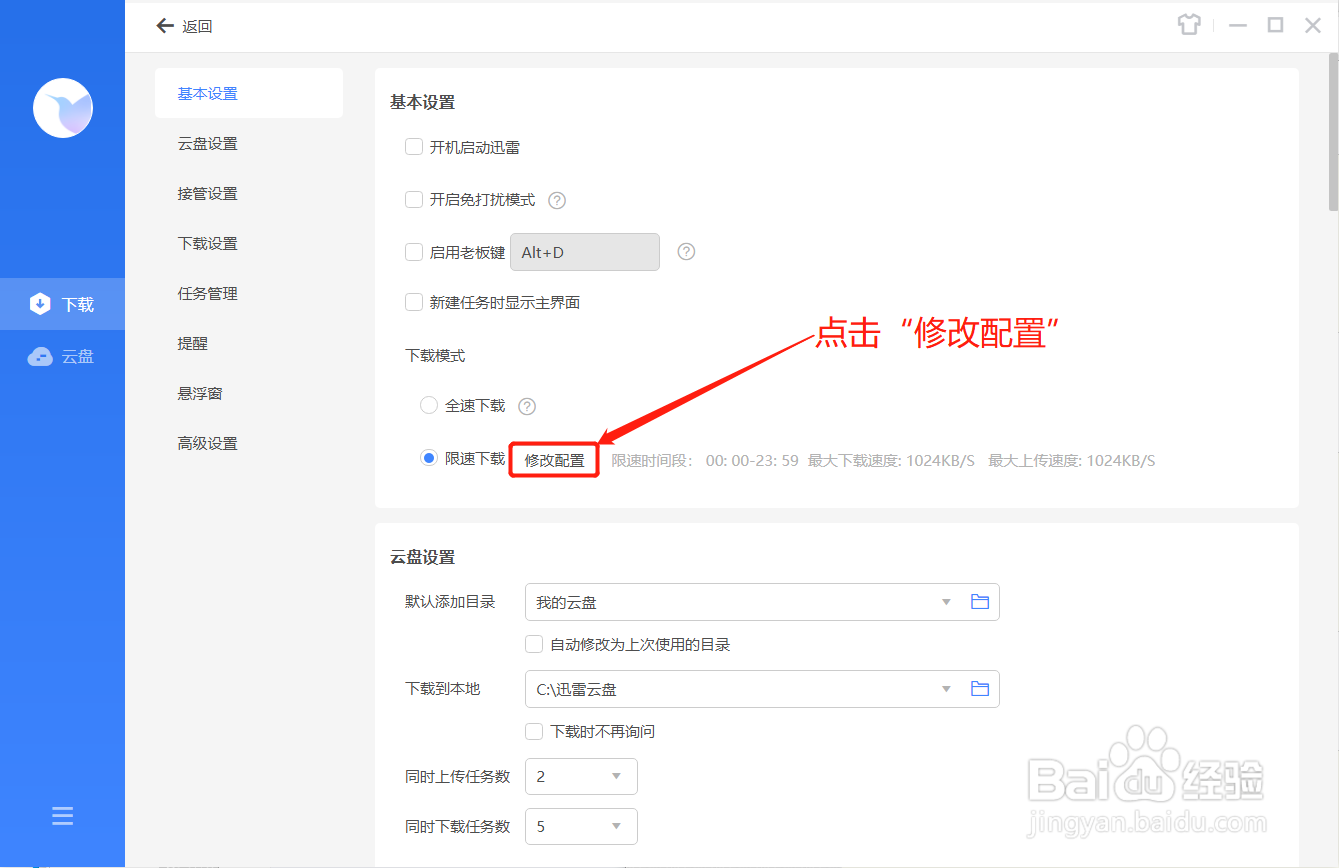Enable 开机启动迅雷 checkbox

(x=414, y=147)
